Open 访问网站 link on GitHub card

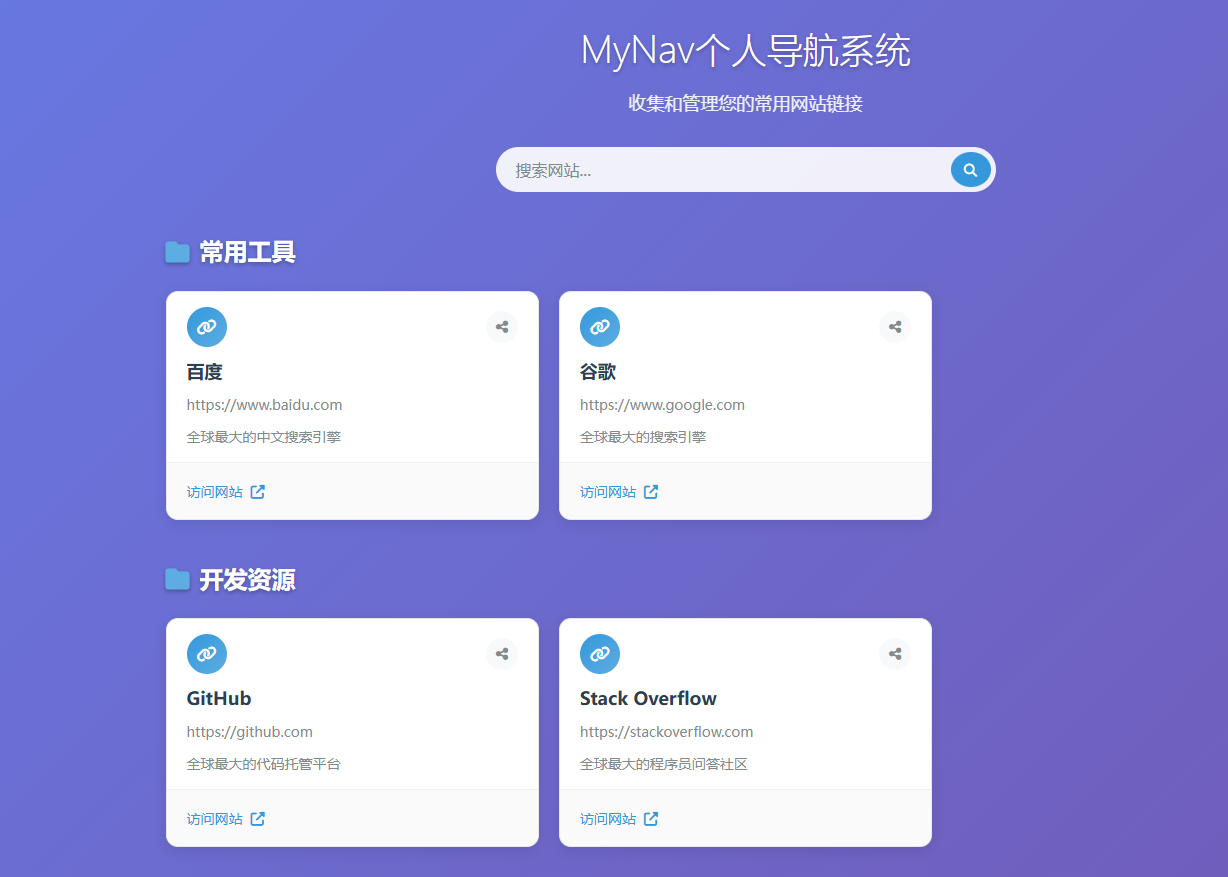click(226, 819)
